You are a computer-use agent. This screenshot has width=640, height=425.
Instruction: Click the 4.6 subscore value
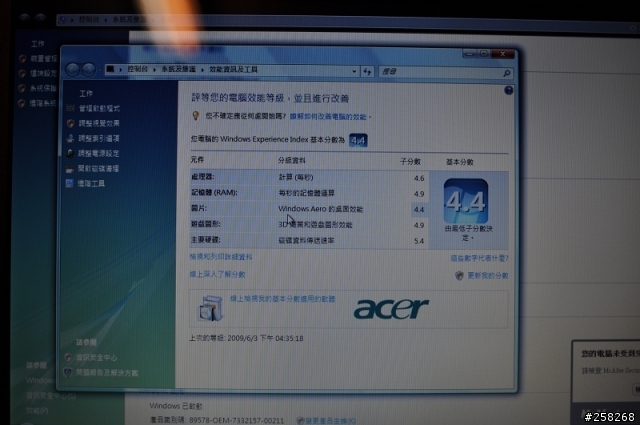(x=419, y=178)
